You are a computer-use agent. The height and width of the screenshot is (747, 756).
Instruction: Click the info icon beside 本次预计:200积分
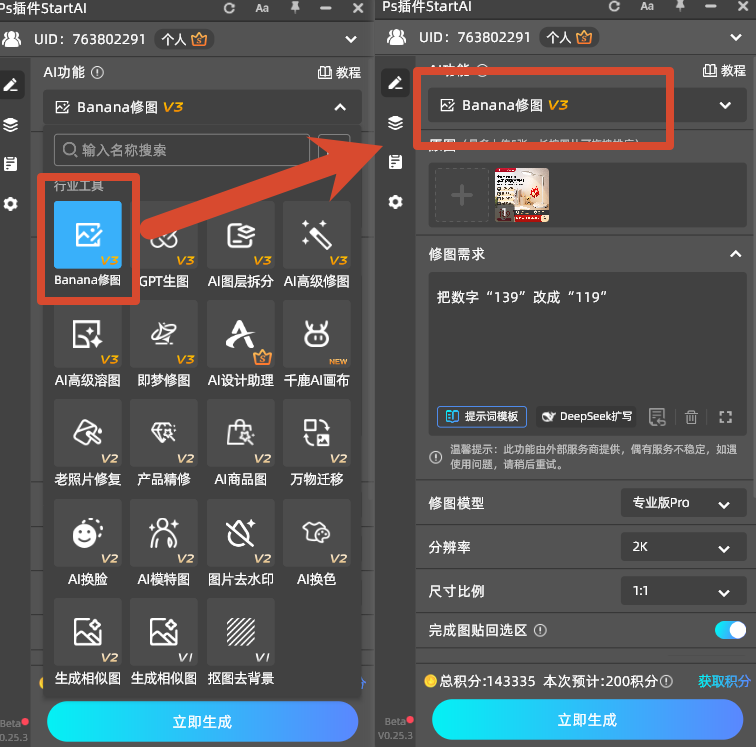pyautogui.click(x=666, y=681)
